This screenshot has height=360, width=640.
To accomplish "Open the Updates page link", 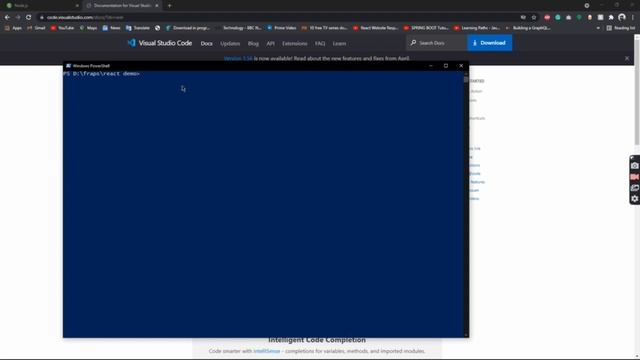I will click(230, 43).
